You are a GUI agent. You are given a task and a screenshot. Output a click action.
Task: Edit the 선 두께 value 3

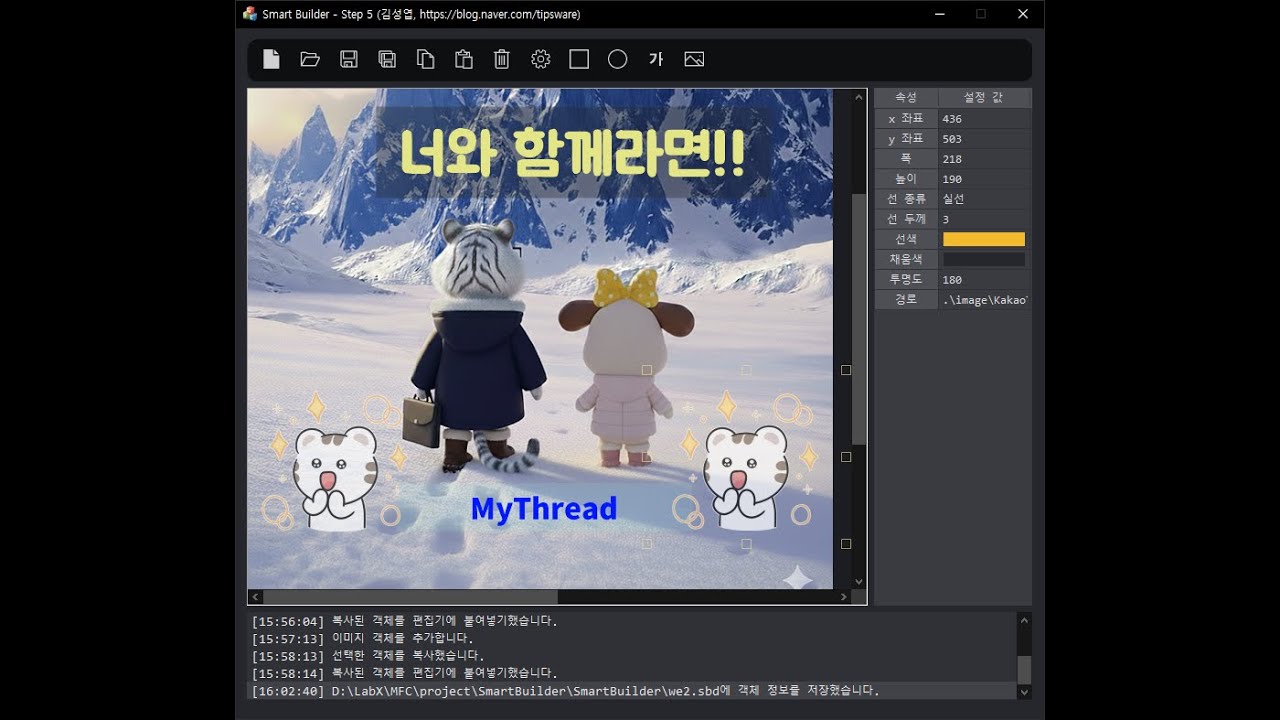click(x=985, y=219)
